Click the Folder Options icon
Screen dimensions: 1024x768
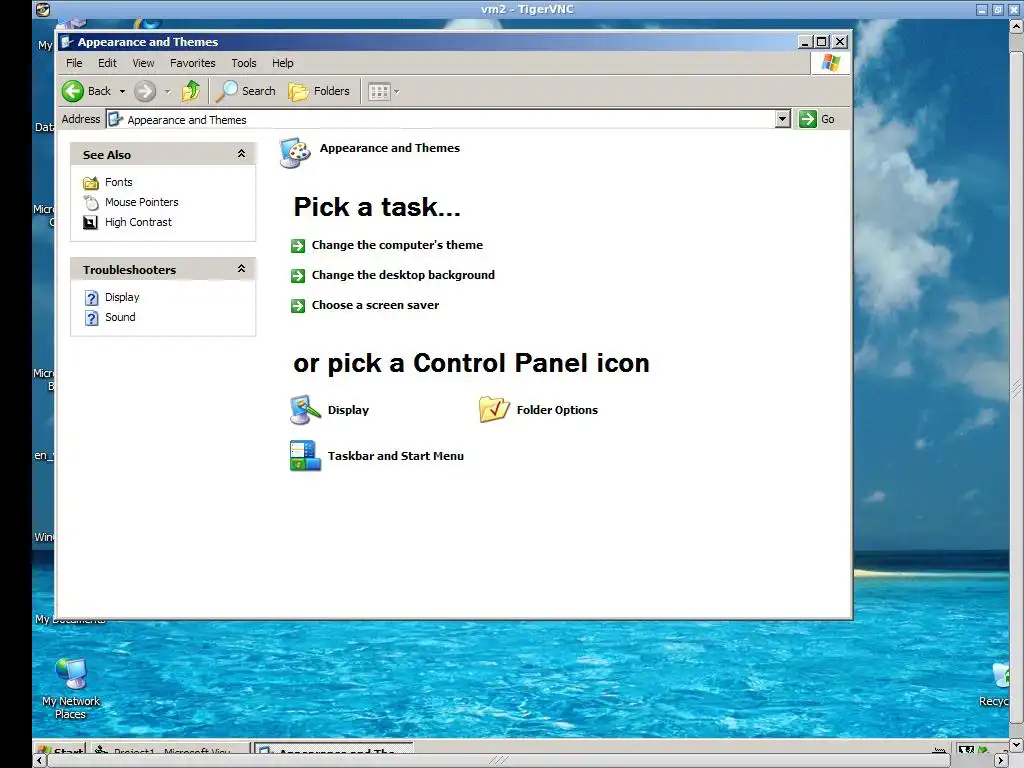[494, 409]
